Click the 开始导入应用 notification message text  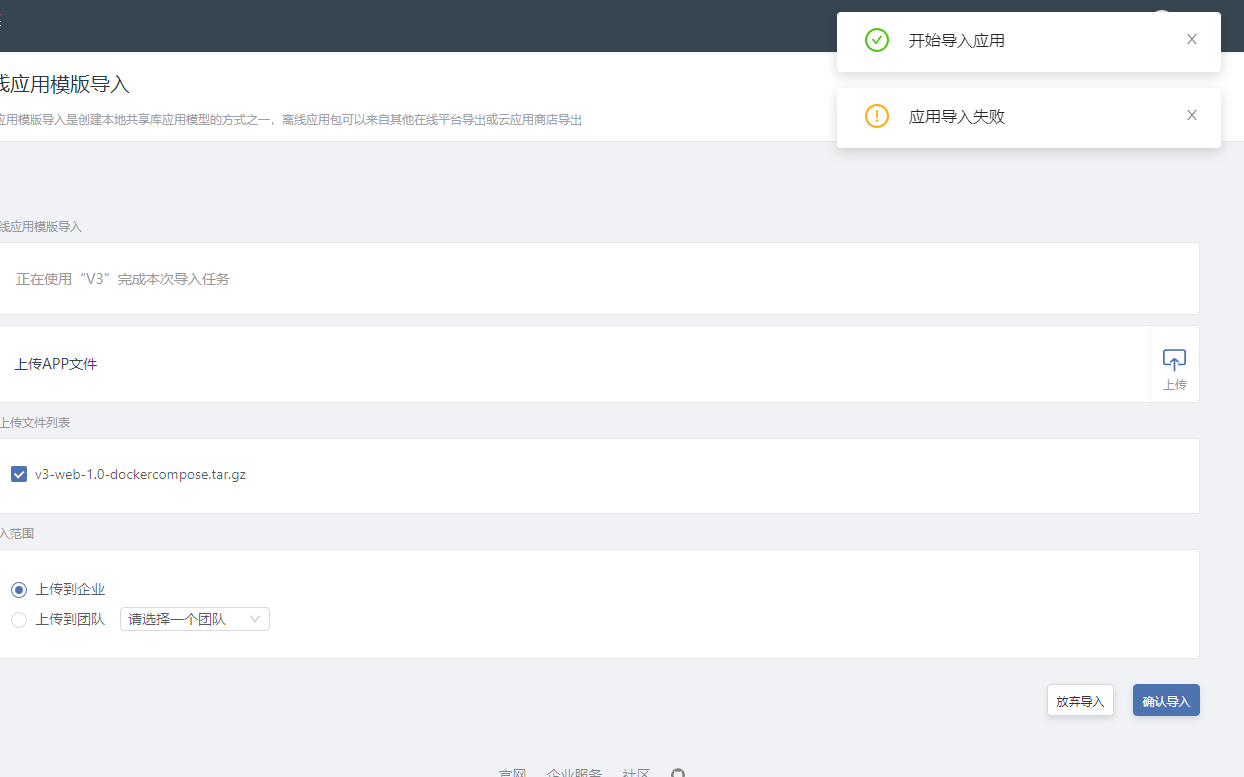(x=956, y=40)
